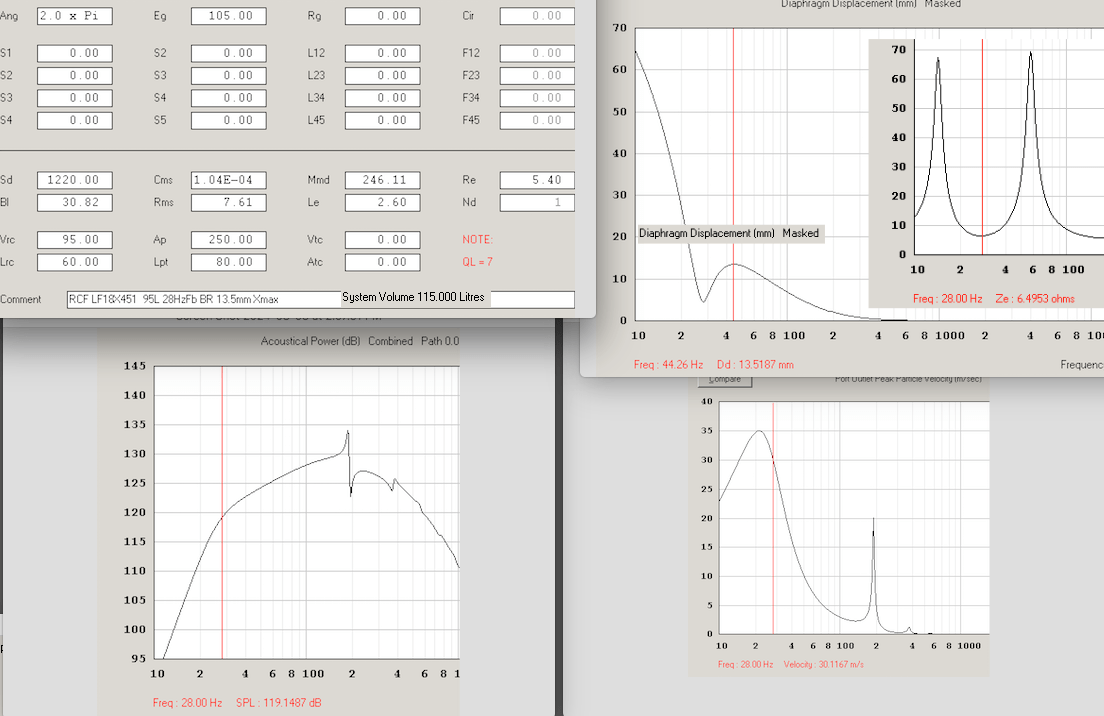1104x716 pixels.
Task: Click the Re field showing 5.40
Action: pyautogui.click(x=537, y=180)
